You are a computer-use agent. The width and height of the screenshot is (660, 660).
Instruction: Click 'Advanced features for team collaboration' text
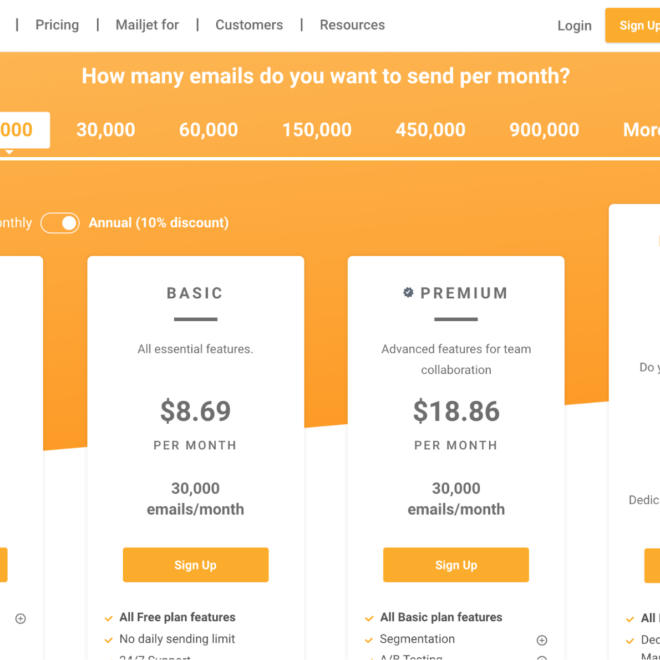(x=456, y=359)
